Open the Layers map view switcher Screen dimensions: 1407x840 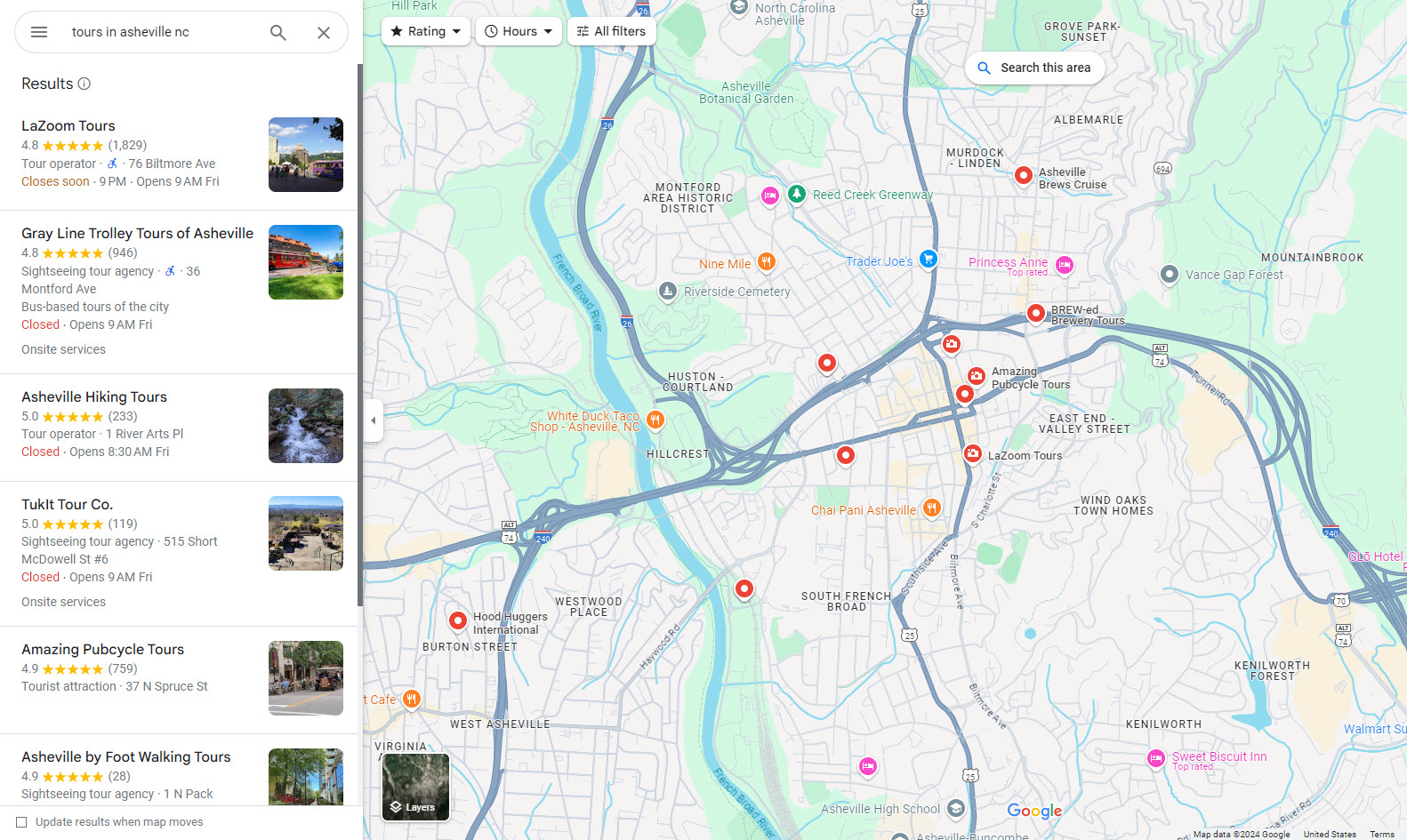click(x=415, y=787)
